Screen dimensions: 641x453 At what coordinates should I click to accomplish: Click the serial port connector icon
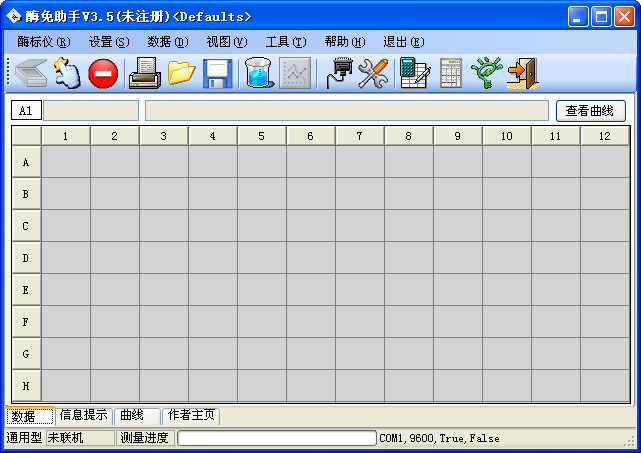339,73
